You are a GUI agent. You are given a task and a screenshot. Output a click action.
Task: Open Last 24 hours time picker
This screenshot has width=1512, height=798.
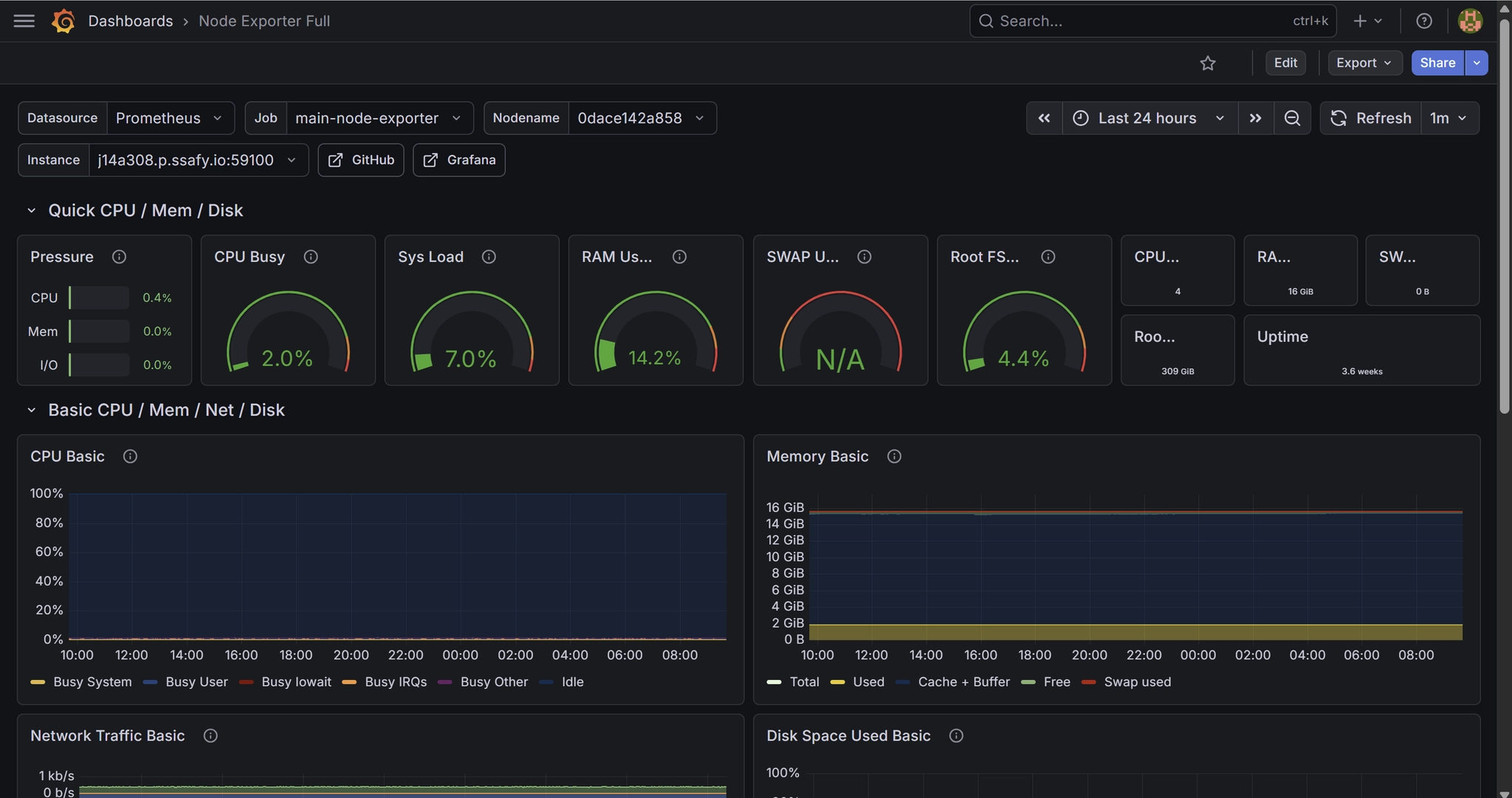coord(1150,118)
